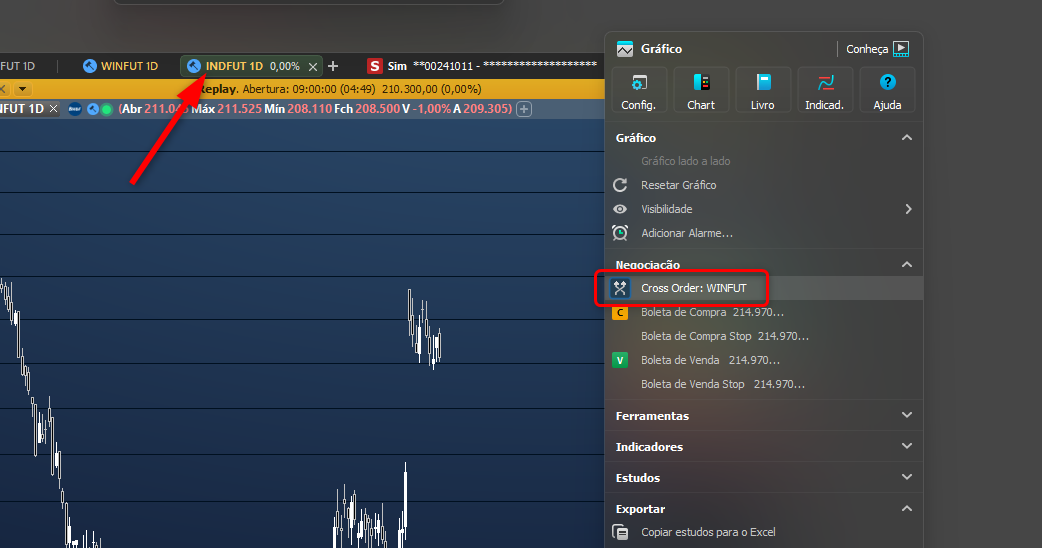
Task: Add a new tab with plus button
Action: [x=333, y=66]
